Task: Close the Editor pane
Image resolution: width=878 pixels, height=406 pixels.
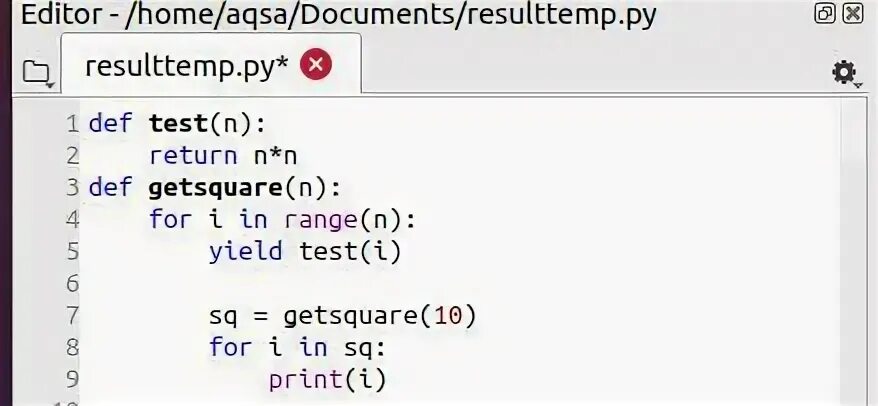Action: click(x=853, y=14)
